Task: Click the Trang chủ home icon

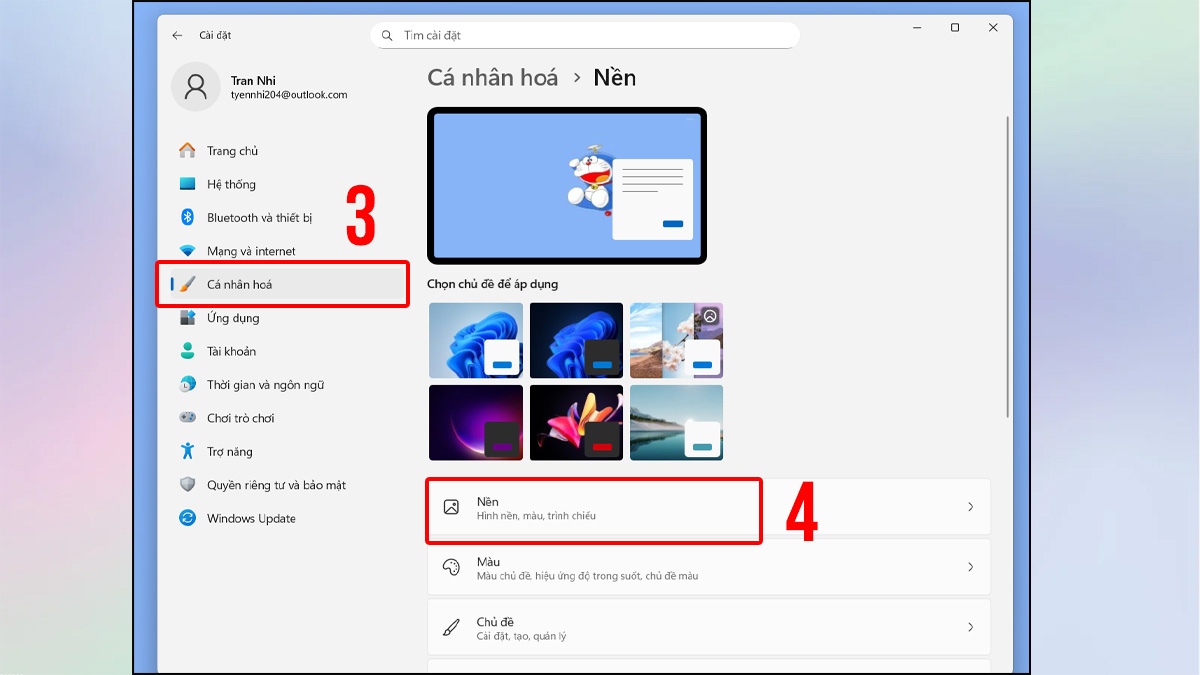Action: click(x=187, y=151)
